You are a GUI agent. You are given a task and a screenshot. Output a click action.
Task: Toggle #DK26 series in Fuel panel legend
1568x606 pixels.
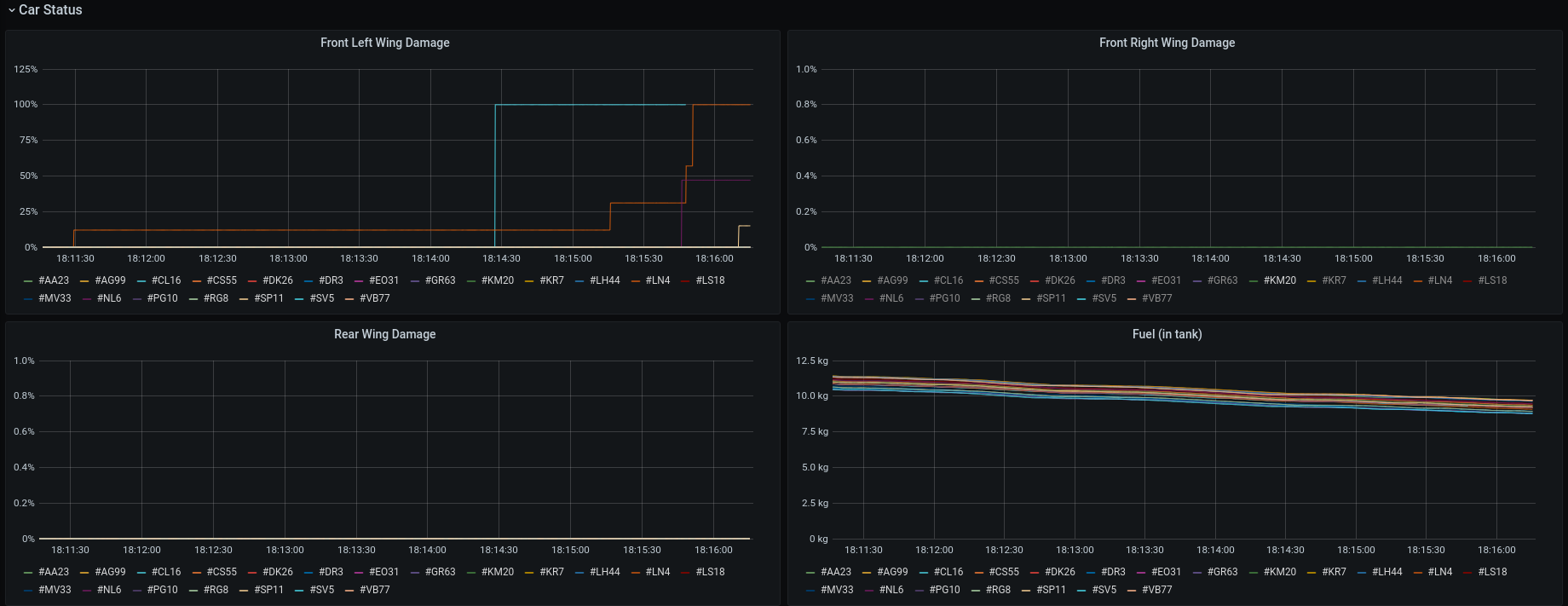[x=1060, y=572]
